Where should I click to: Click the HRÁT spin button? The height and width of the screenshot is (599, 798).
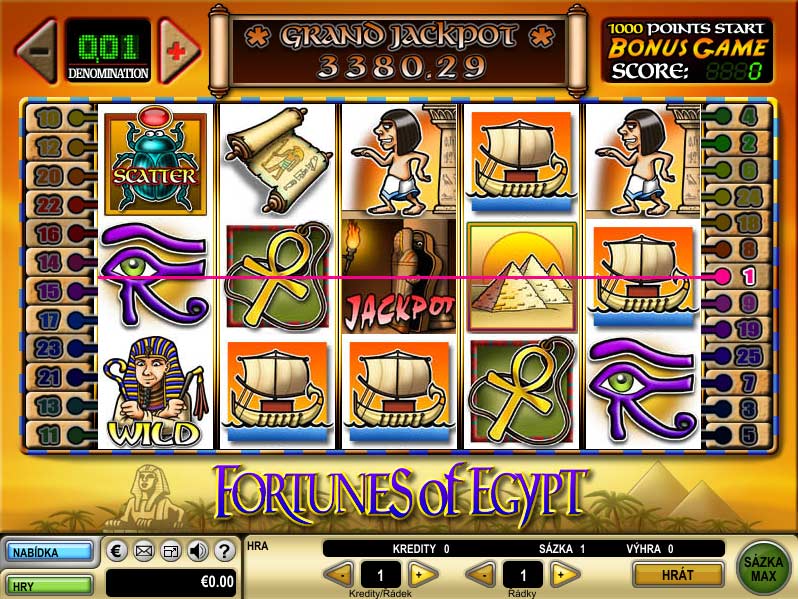pyautogui.click(x=678, y=575)
